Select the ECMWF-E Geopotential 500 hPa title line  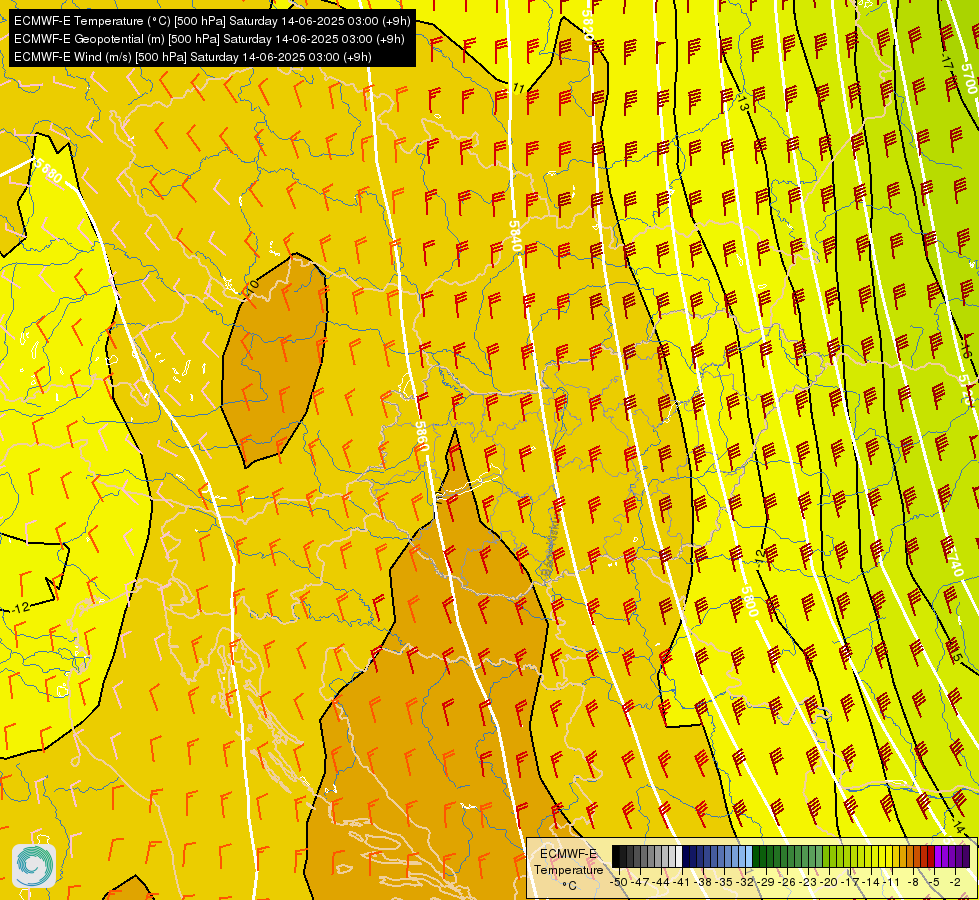click(209, 39)
